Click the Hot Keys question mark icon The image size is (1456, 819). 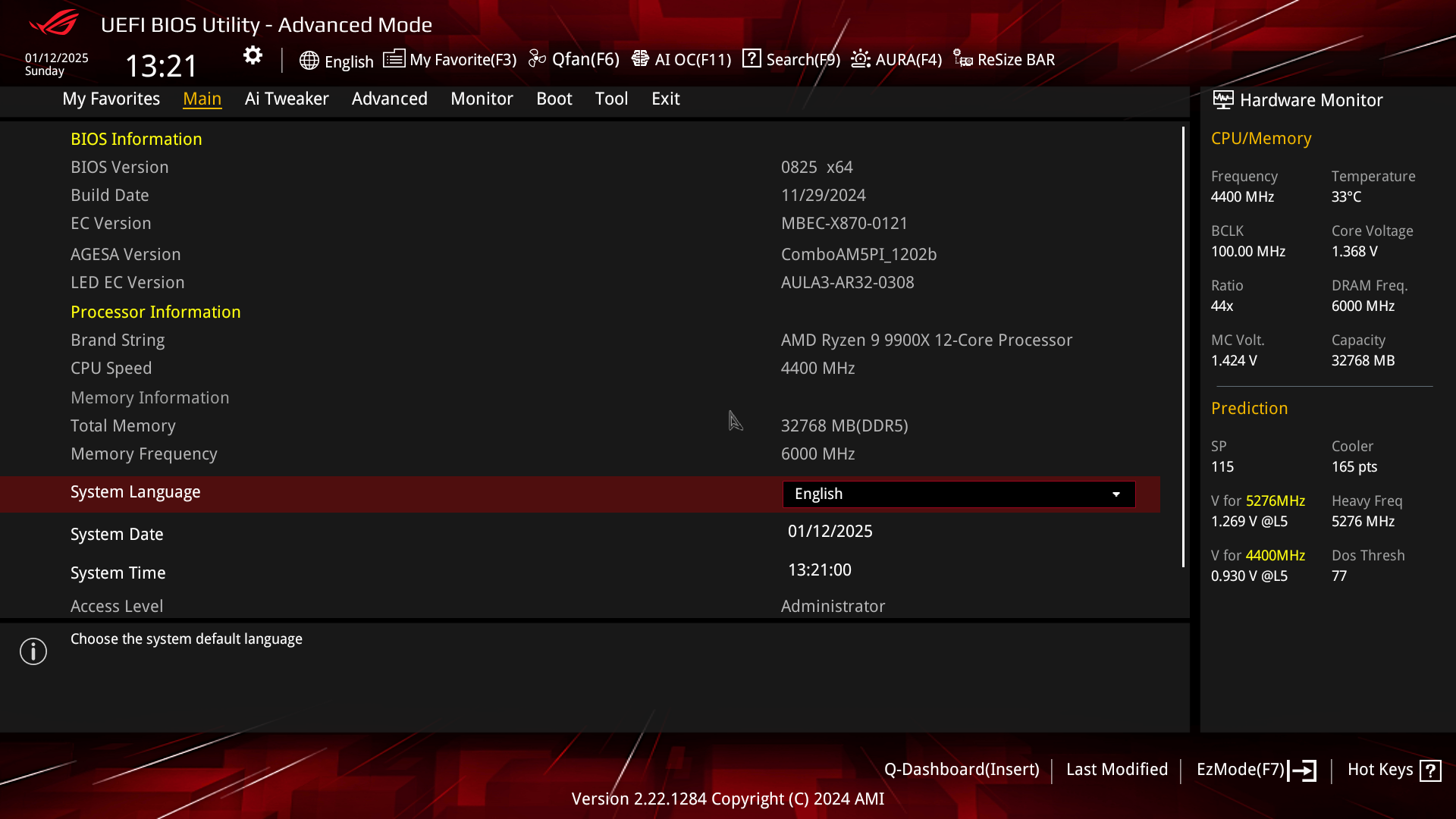click(x=1430, y=770)
